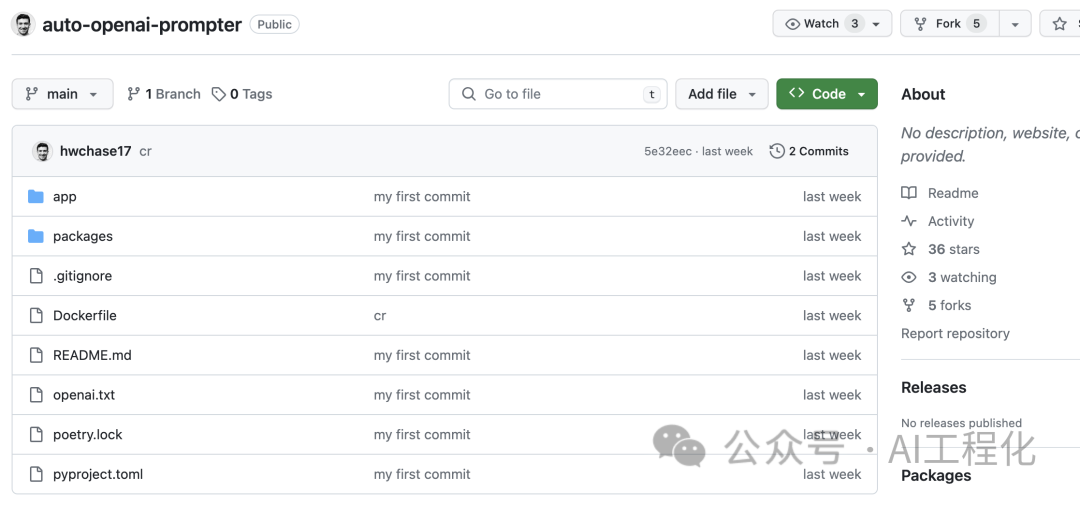Open the Add file dropdown

coord(721,94)
